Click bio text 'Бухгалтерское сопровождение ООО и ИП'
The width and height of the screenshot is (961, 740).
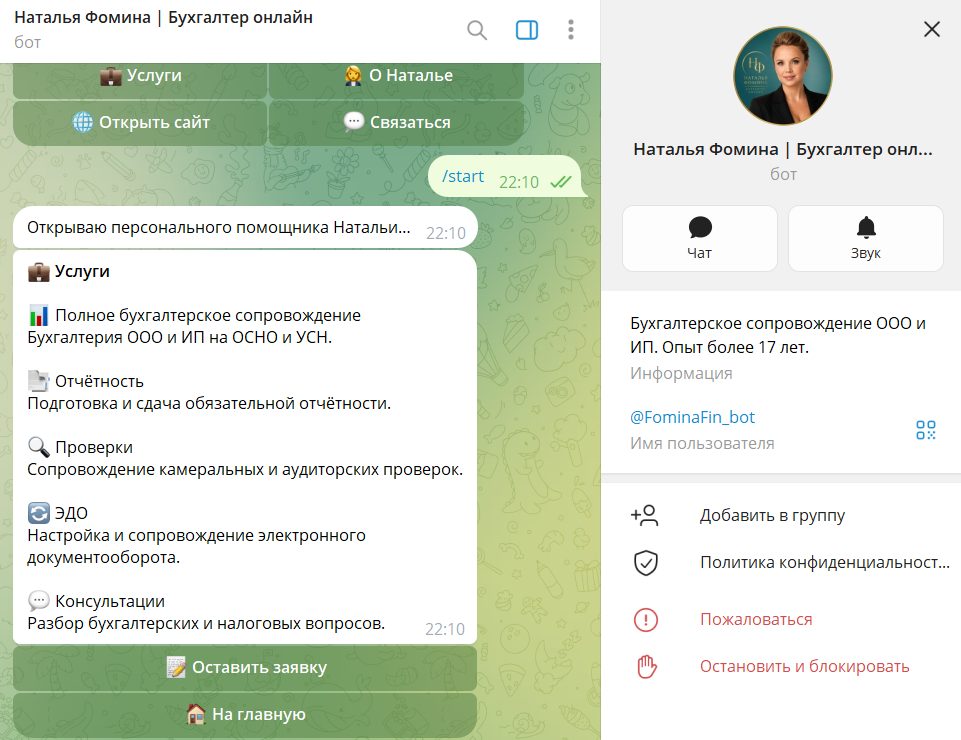[x=778, y=335]
